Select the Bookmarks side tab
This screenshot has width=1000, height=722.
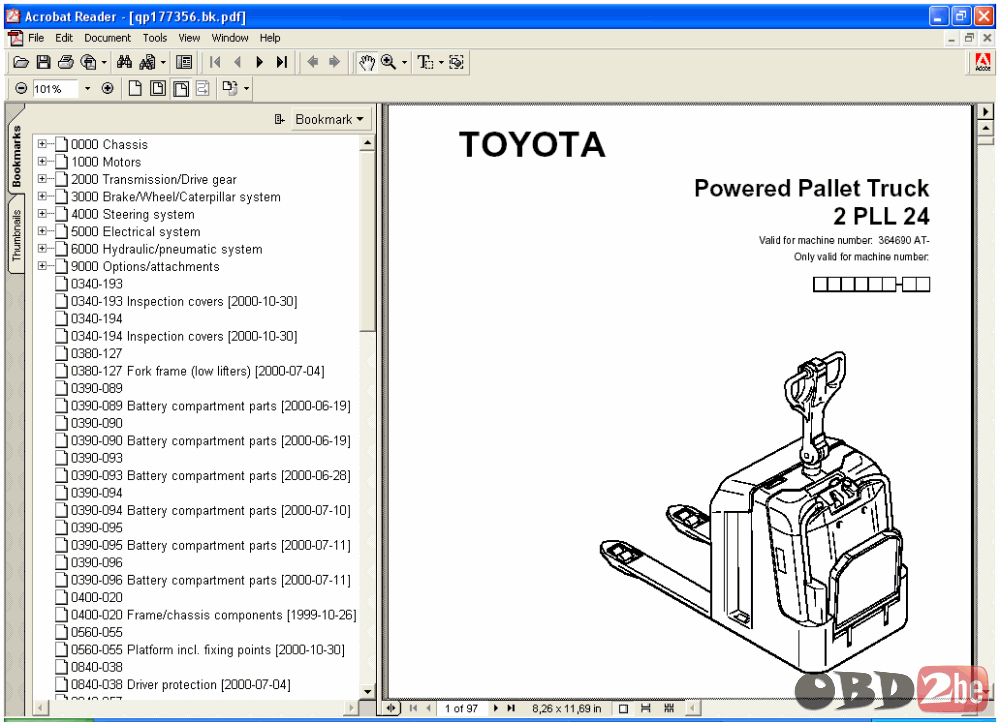(16, 156)
